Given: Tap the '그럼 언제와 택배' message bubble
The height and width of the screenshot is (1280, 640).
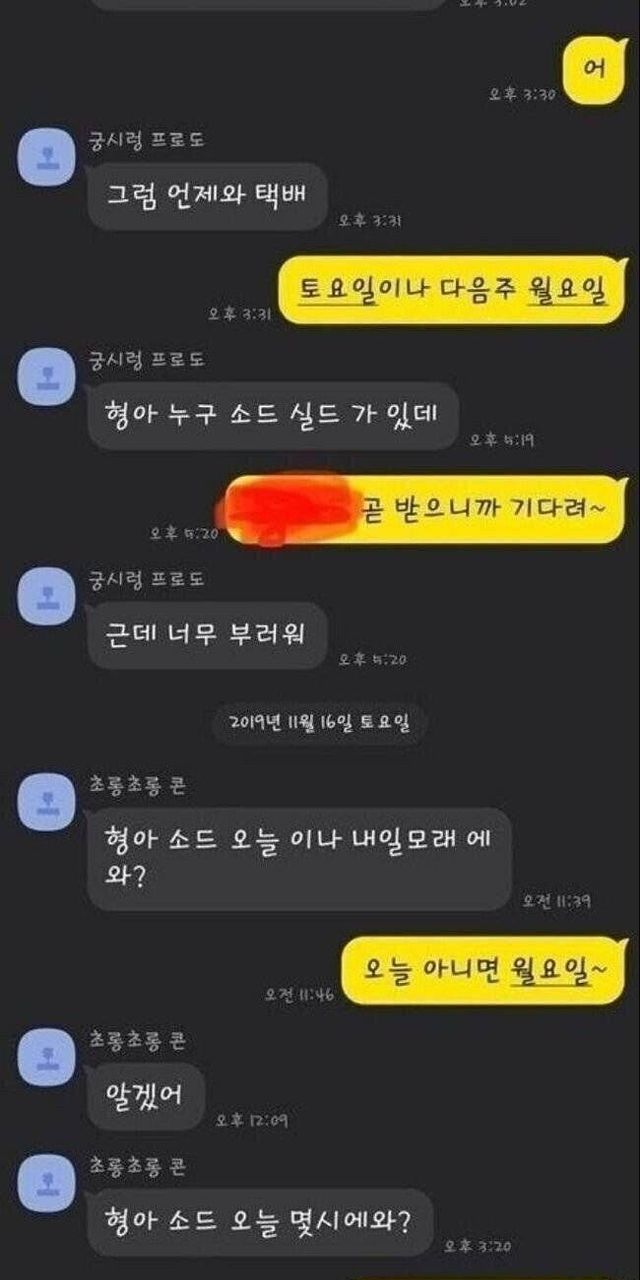Looking at the screenshot, I should [x=207, y=197].
